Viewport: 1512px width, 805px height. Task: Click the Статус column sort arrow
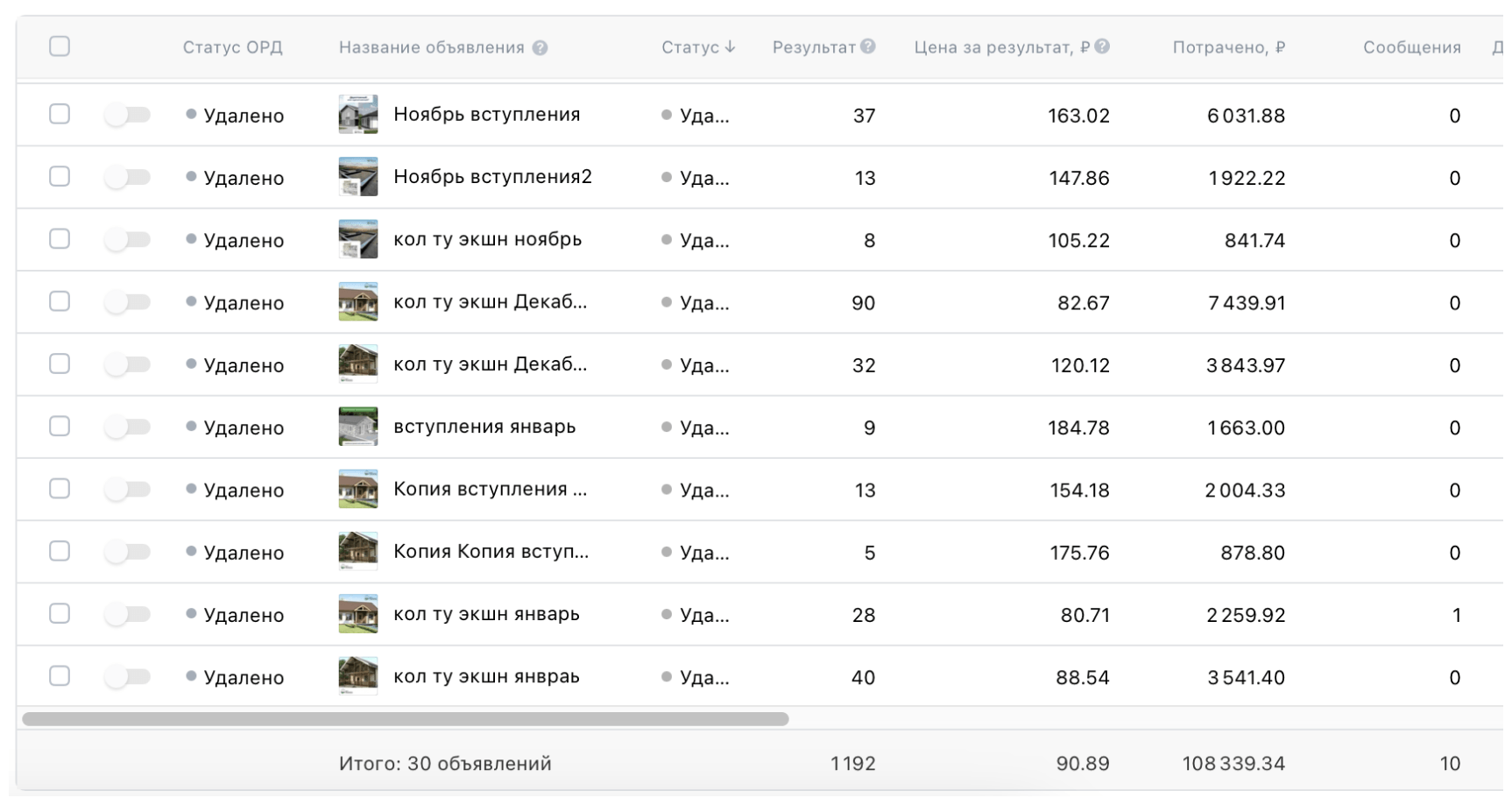[x=730, y=47]
